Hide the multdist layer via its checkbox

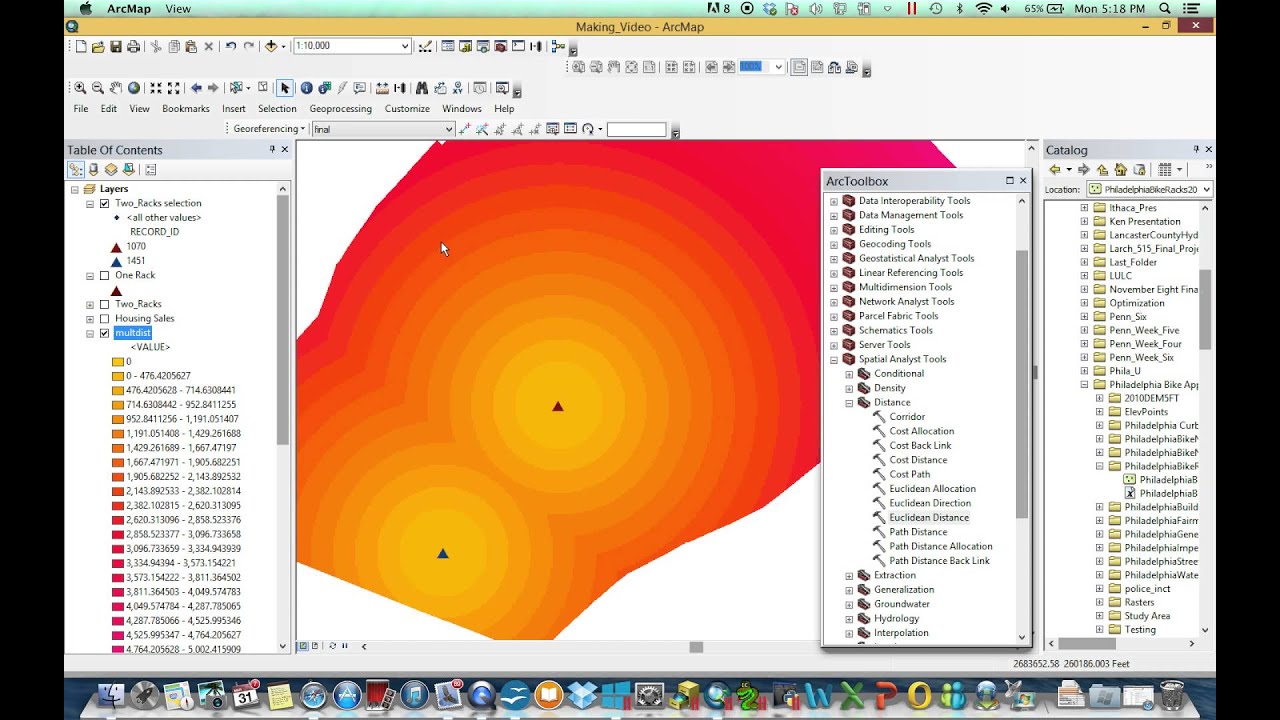(104, 333)
